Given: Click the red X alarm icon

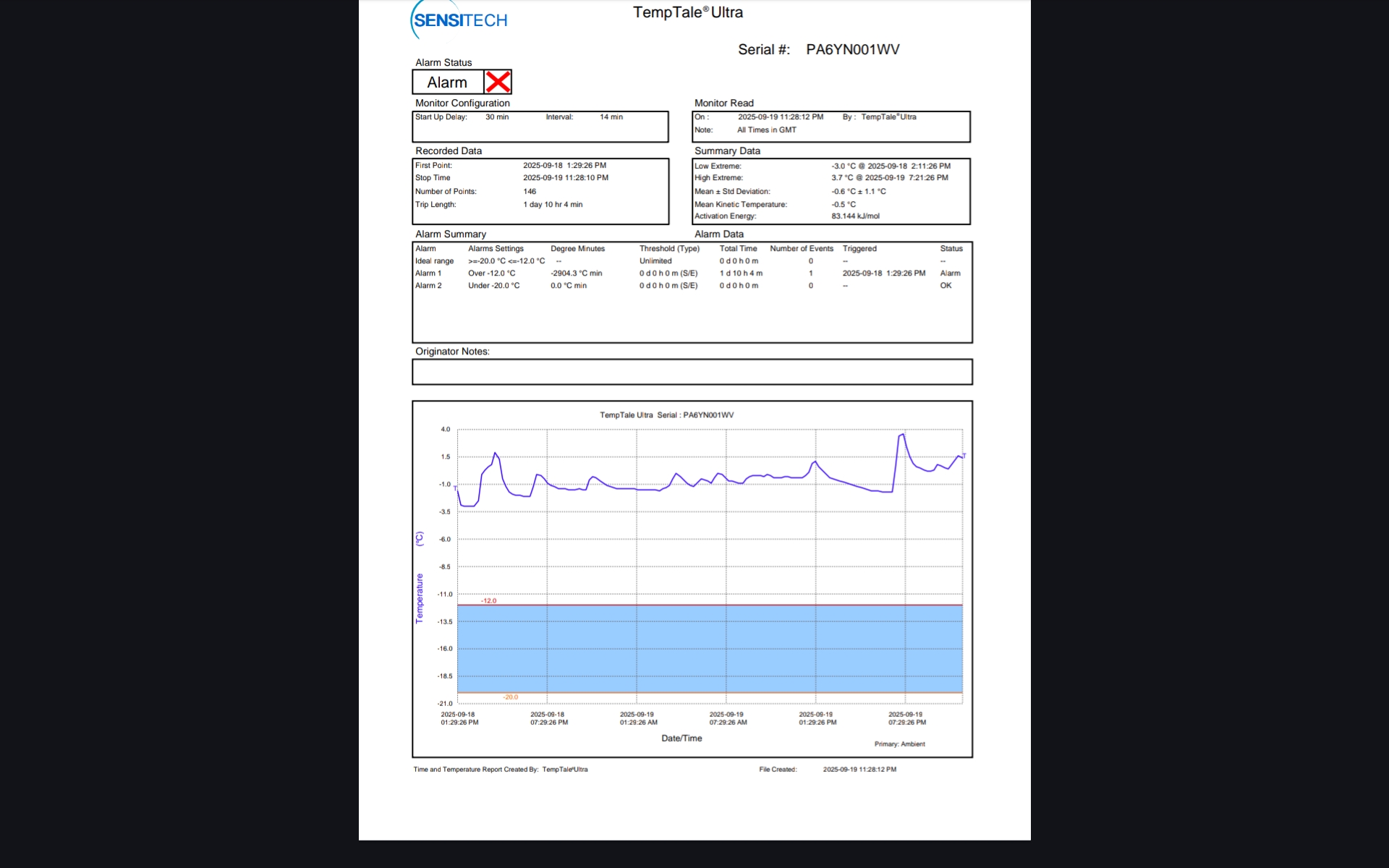Looking at the screenshot, I should coord(498,82).
